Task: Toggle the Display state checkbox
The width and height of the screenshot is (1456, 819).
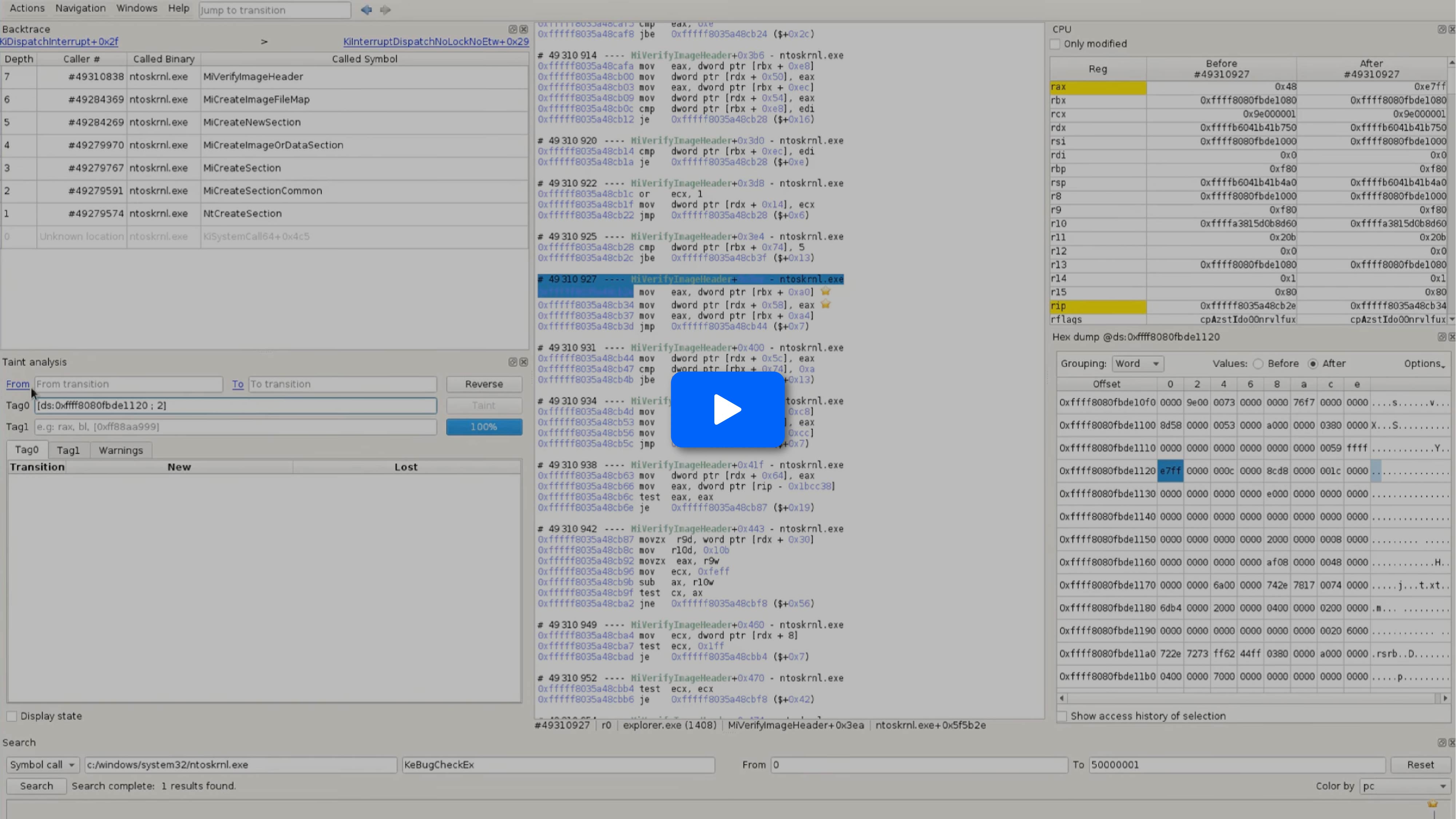Action: 12,716
